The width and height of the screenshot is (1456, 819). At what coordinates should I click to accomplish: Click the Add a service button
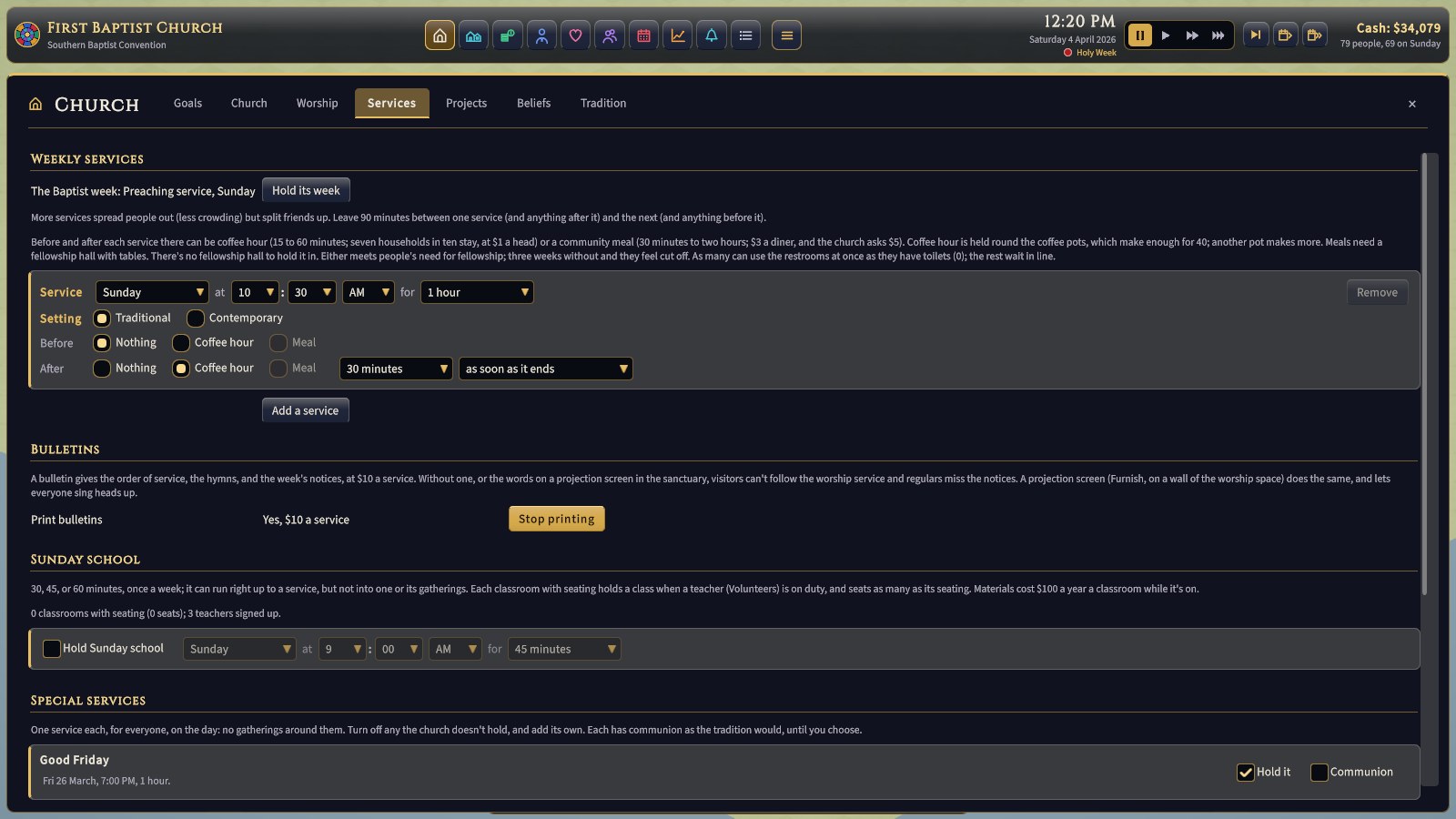pyautogui.click(x=305, y=410)
